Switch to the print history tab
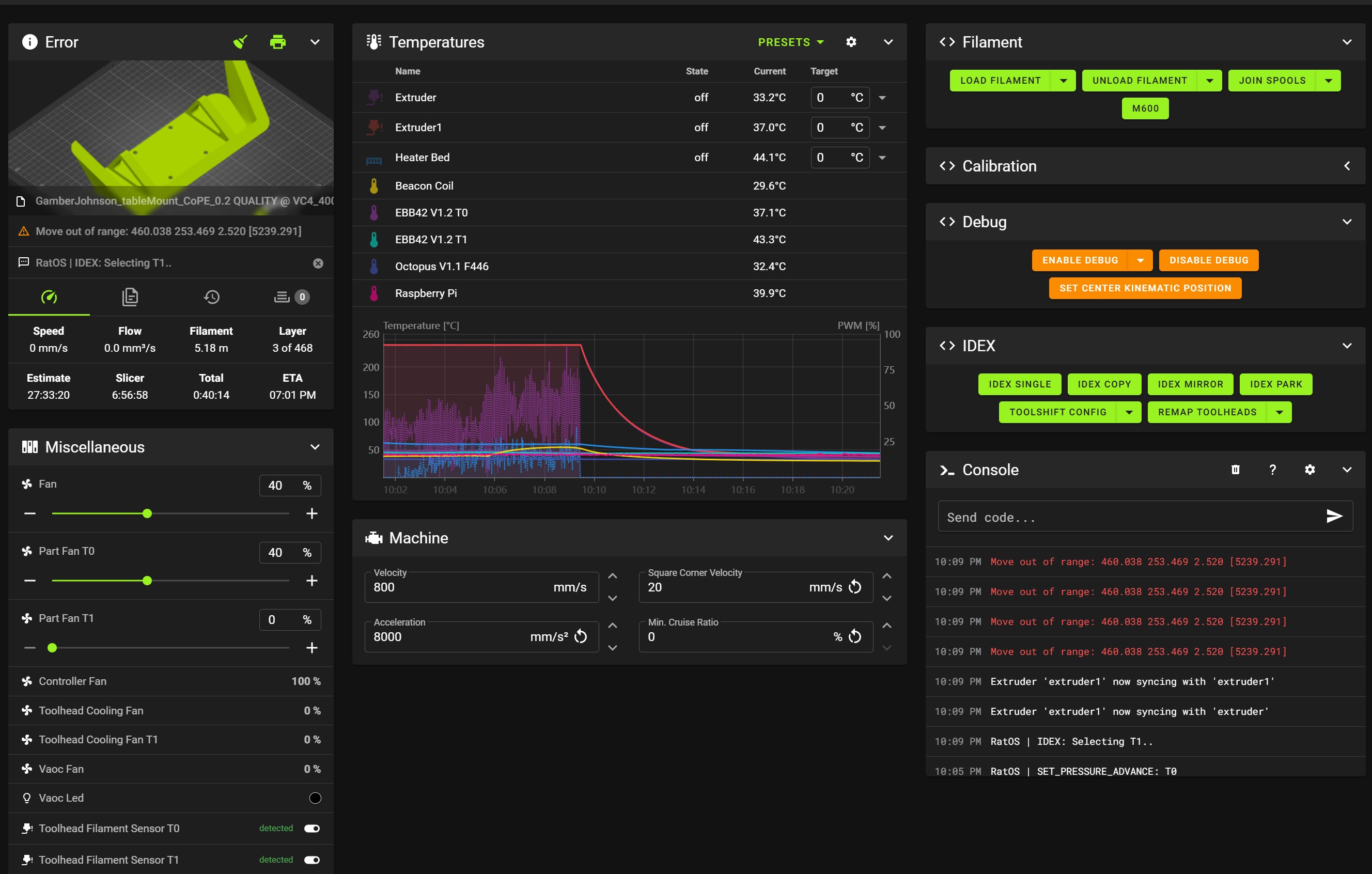The height and width of the screenshot is (874, 1372). point(211,297)
